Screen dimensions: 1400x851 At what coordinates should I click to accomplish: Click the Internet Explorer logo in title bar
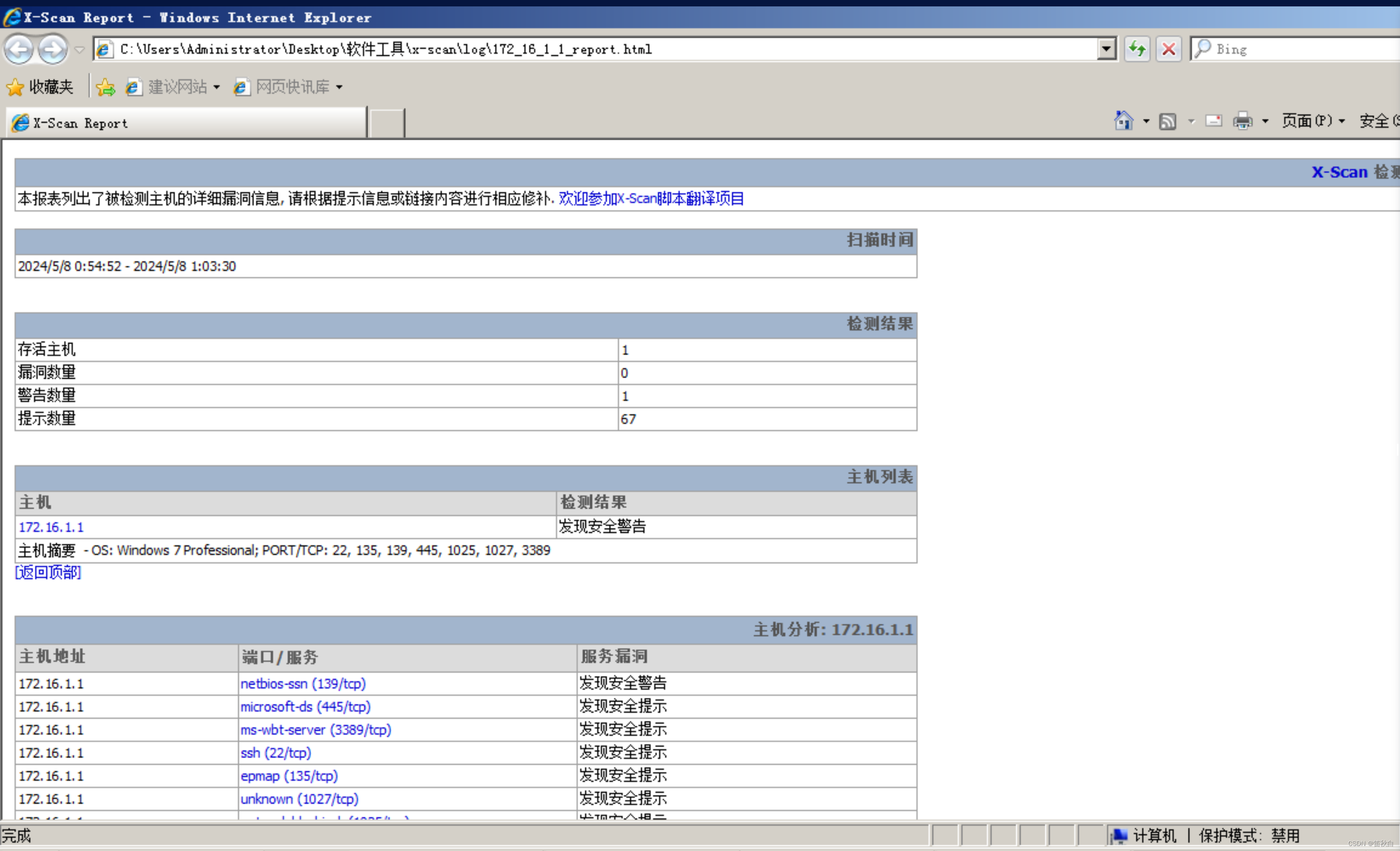[x=12, y=17]
